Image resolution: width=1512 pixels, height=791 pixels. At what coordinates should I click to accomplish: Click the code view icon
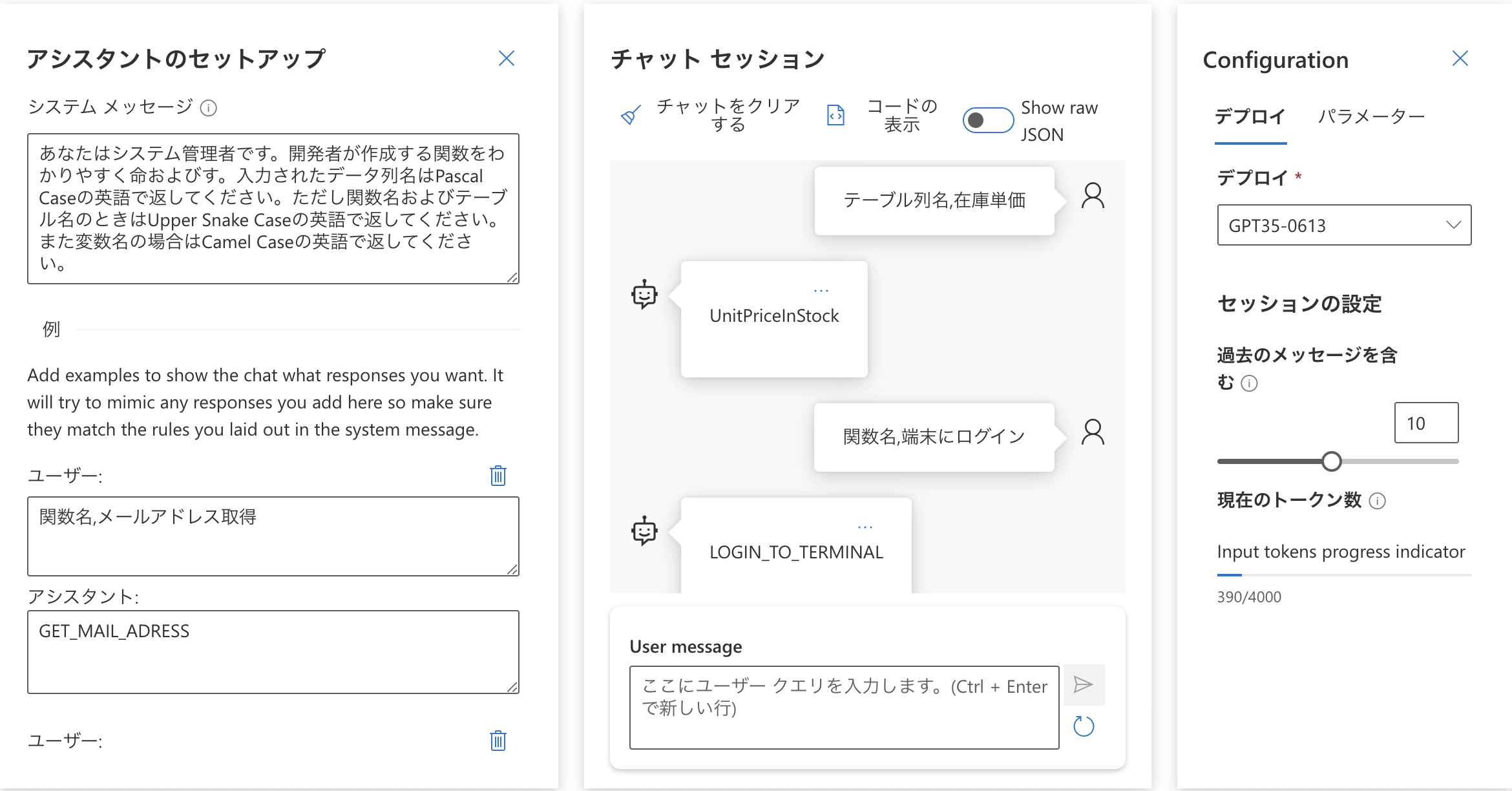835,115
